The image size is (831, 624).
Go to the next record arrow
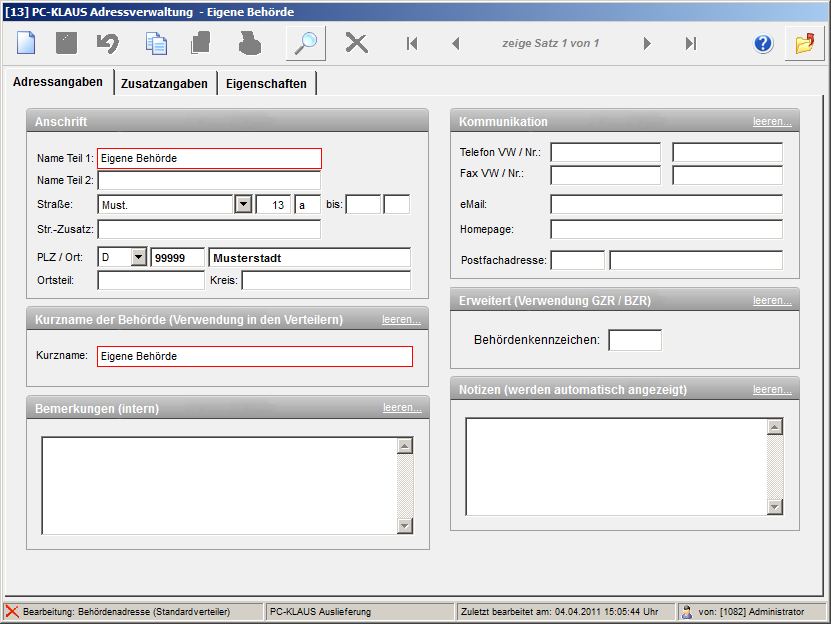[647, 43]
